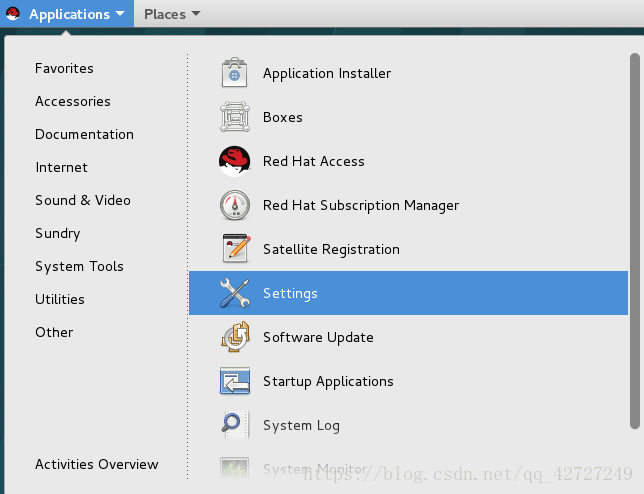644x494 pixels.
Task: Click the Subscription Manager gauge icon
Action: point(235,205)
